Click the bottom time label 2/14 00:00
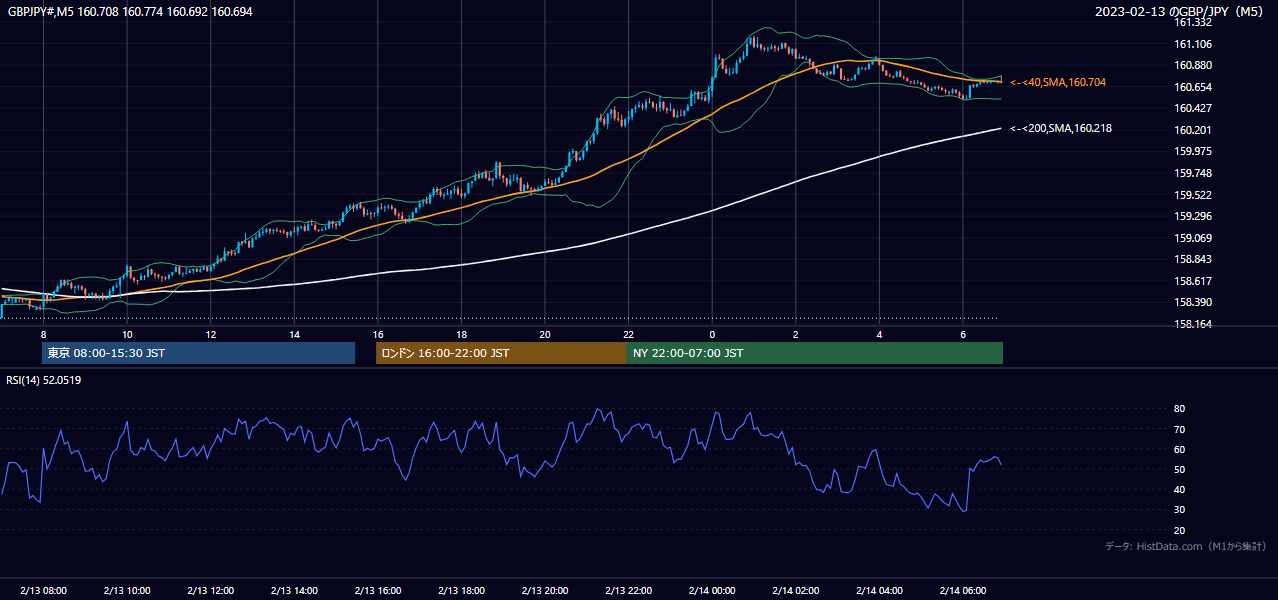Viewport: 1278px width, 600px height. pos(712,591)
